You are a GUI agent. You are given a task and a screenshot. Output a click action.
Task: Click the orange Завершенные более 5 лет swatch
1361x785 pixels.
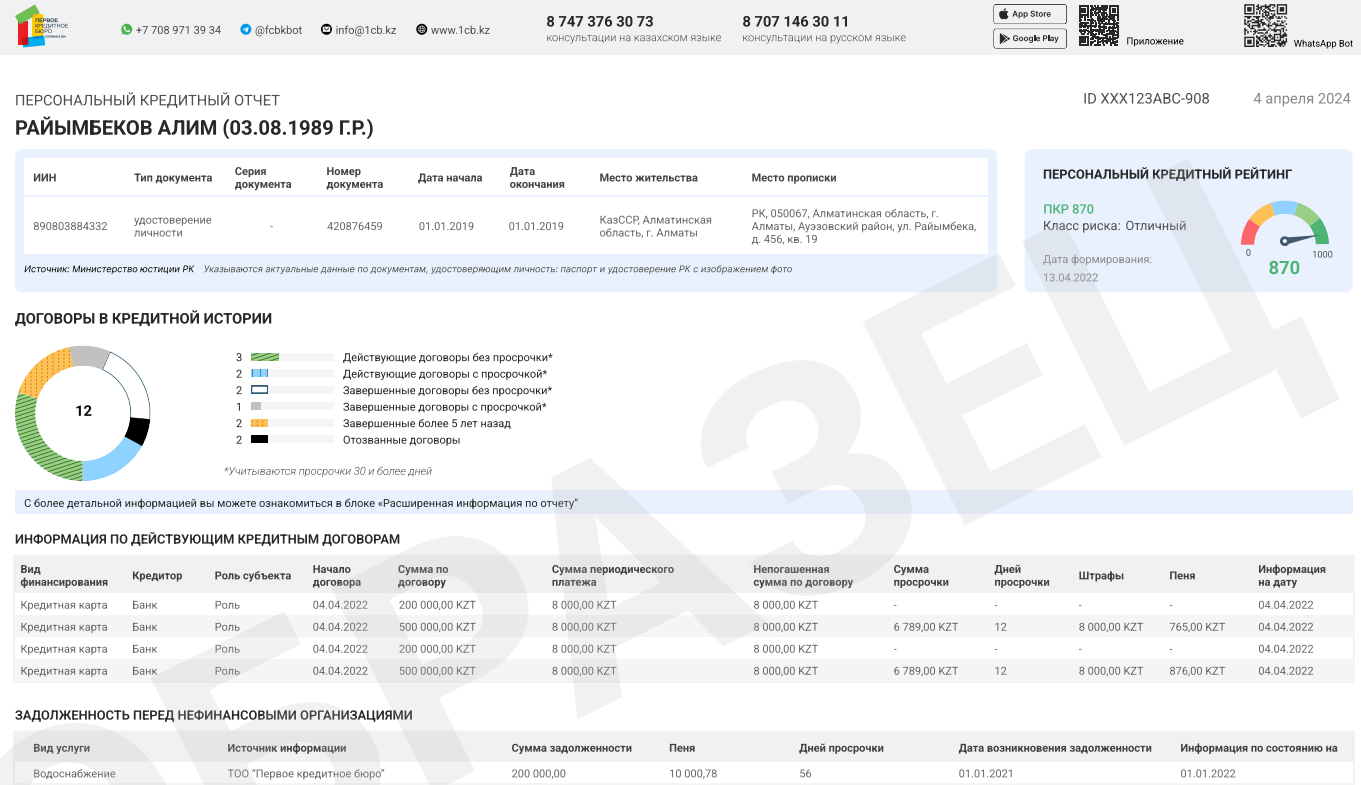pos(259,423)
